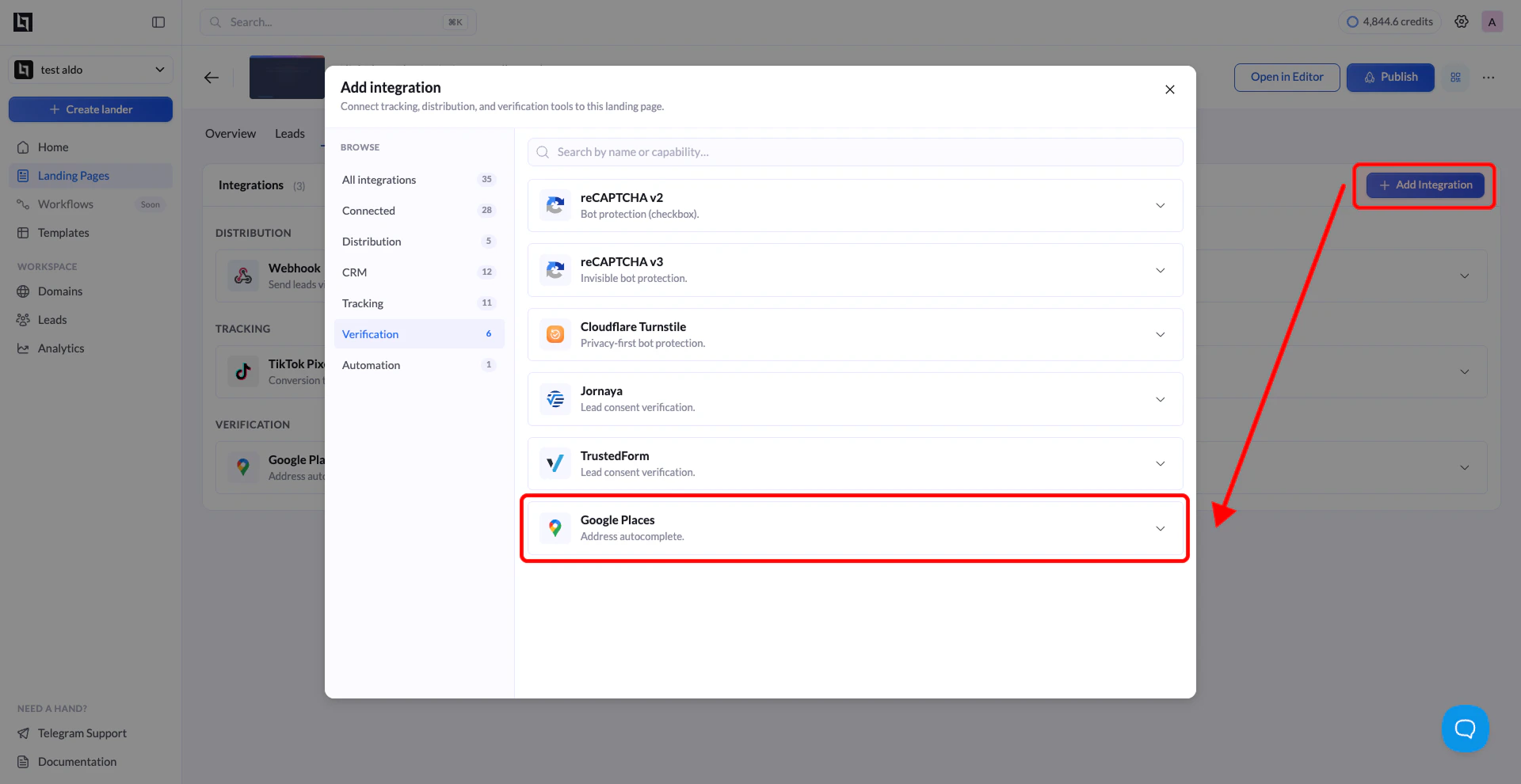Image resolution: width=1521 pixels, height=784 pixels.
Task: Click the TrustedForm icon
Action: click(555, 464)
